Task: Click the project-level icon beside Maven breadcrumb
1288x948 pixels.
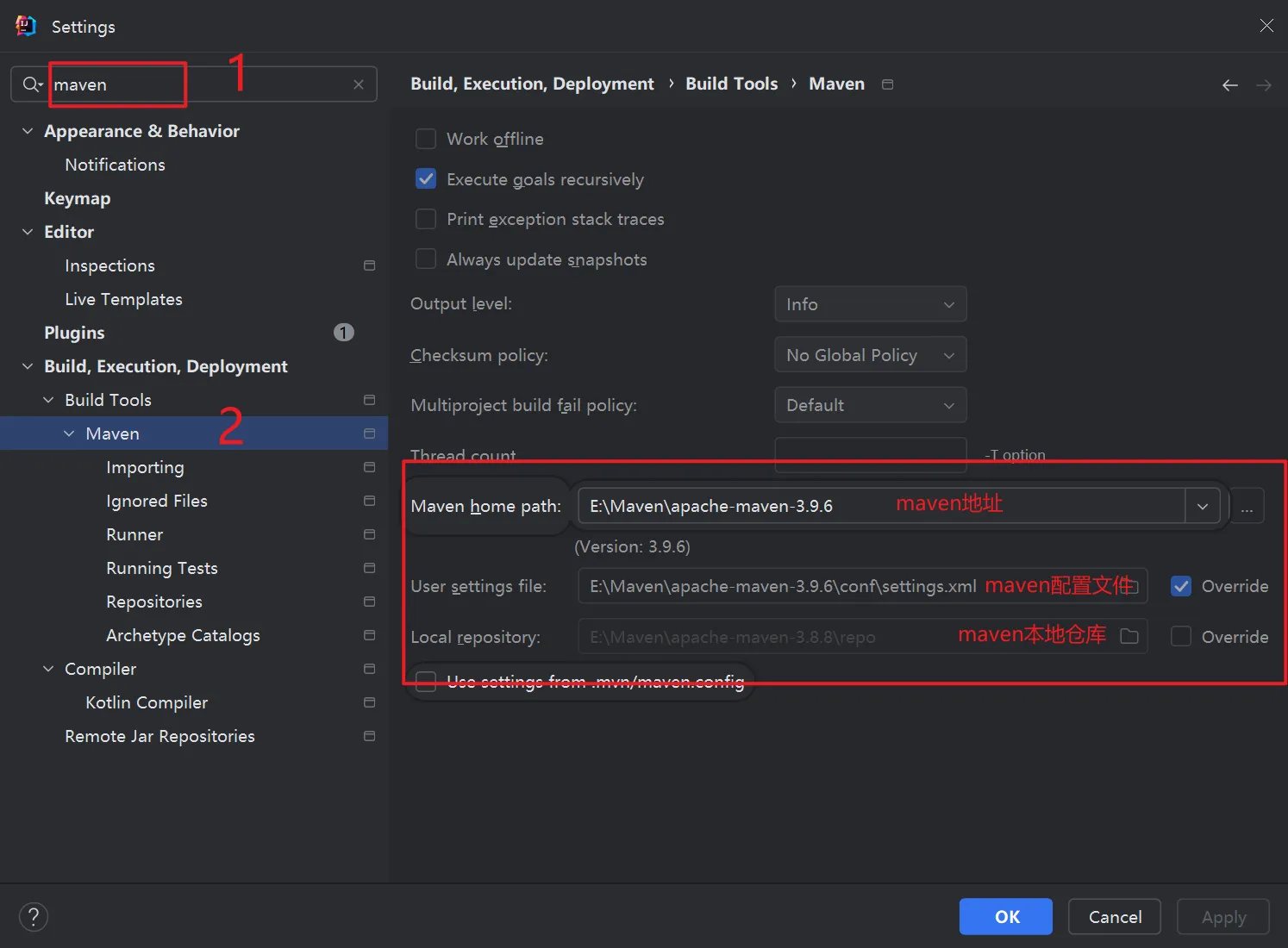Action: (x=888, y=84)
